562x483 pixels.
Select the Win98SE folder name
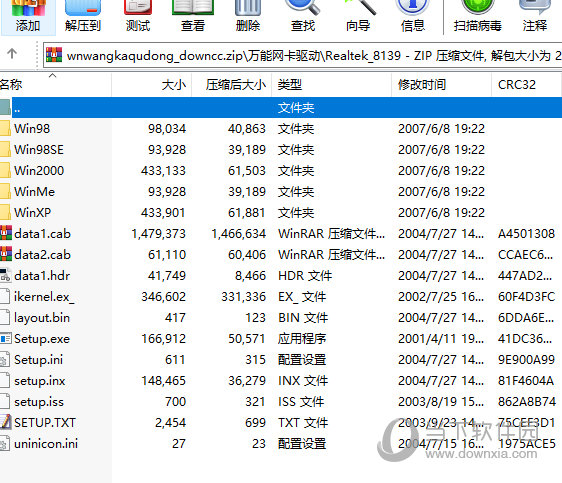point(39,149)
